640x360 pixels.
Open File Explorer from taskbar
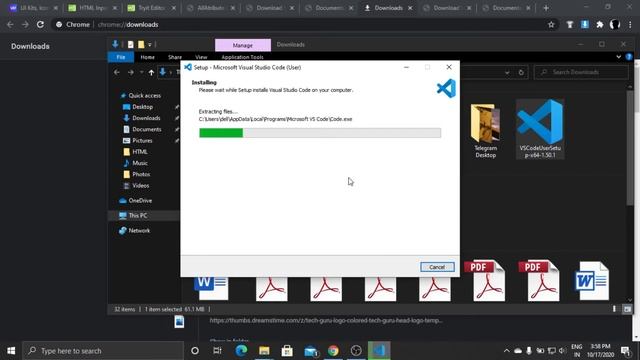[264, 351]
